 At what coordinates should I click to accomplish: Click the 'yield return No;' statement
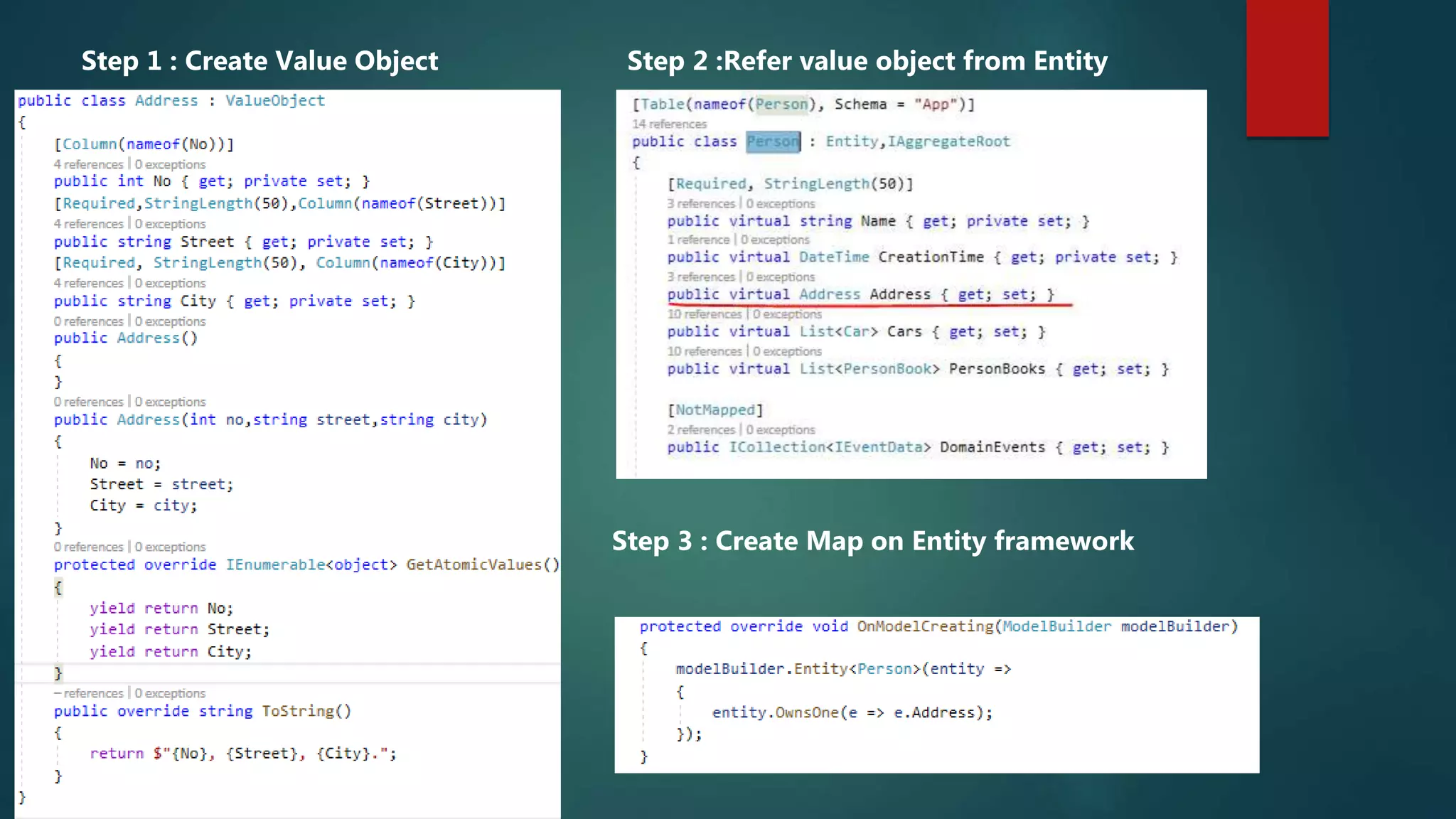pyautogui.click(x=161, y=609)
